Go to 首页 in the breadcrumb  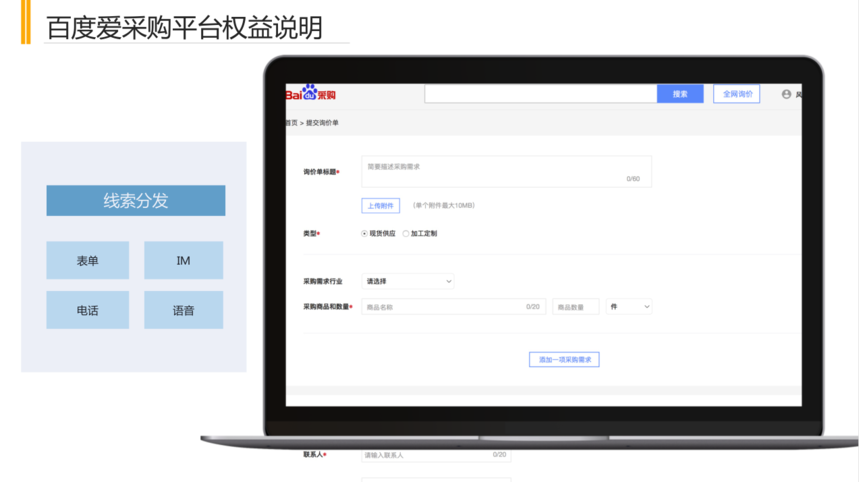click(x=291, y=123)
